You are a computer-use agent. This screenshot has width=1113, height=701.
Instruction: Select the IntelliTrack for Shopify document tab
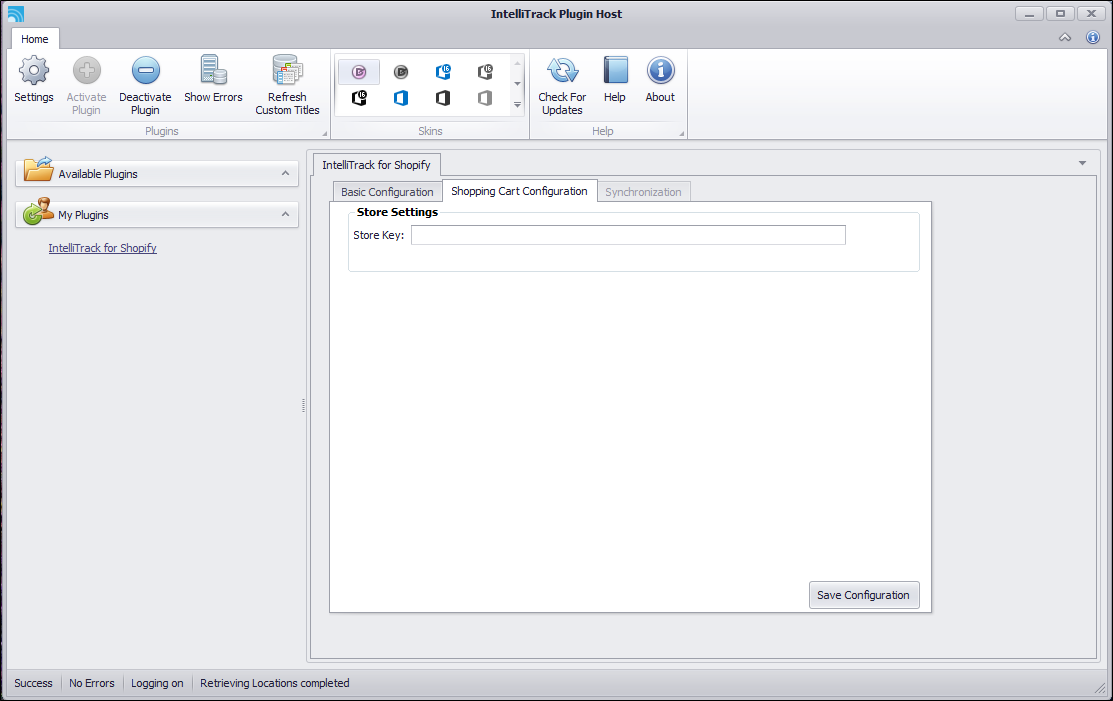pos(376,165)
